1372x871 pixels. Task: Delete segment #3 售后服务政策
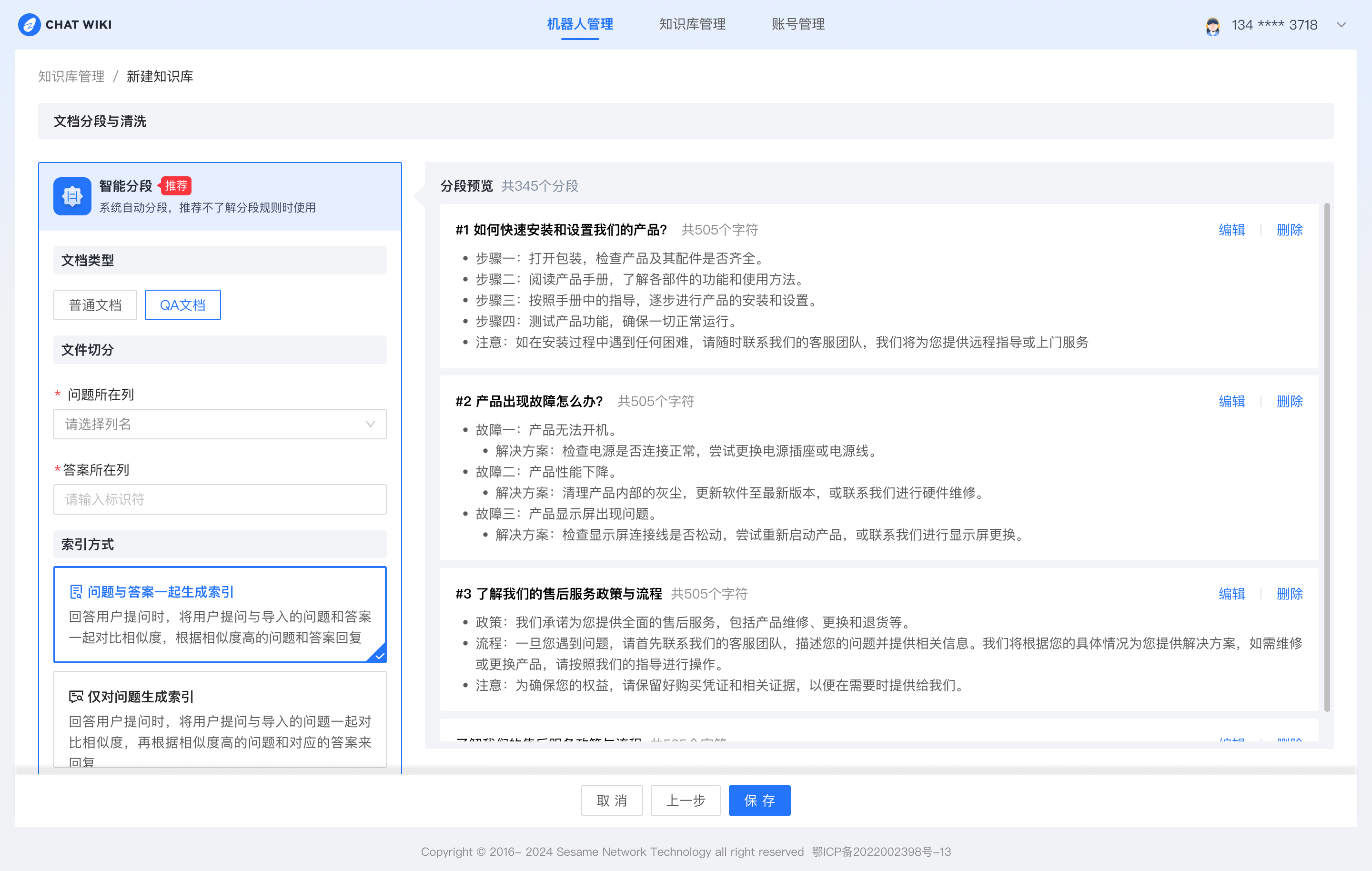coord(1290,594)
